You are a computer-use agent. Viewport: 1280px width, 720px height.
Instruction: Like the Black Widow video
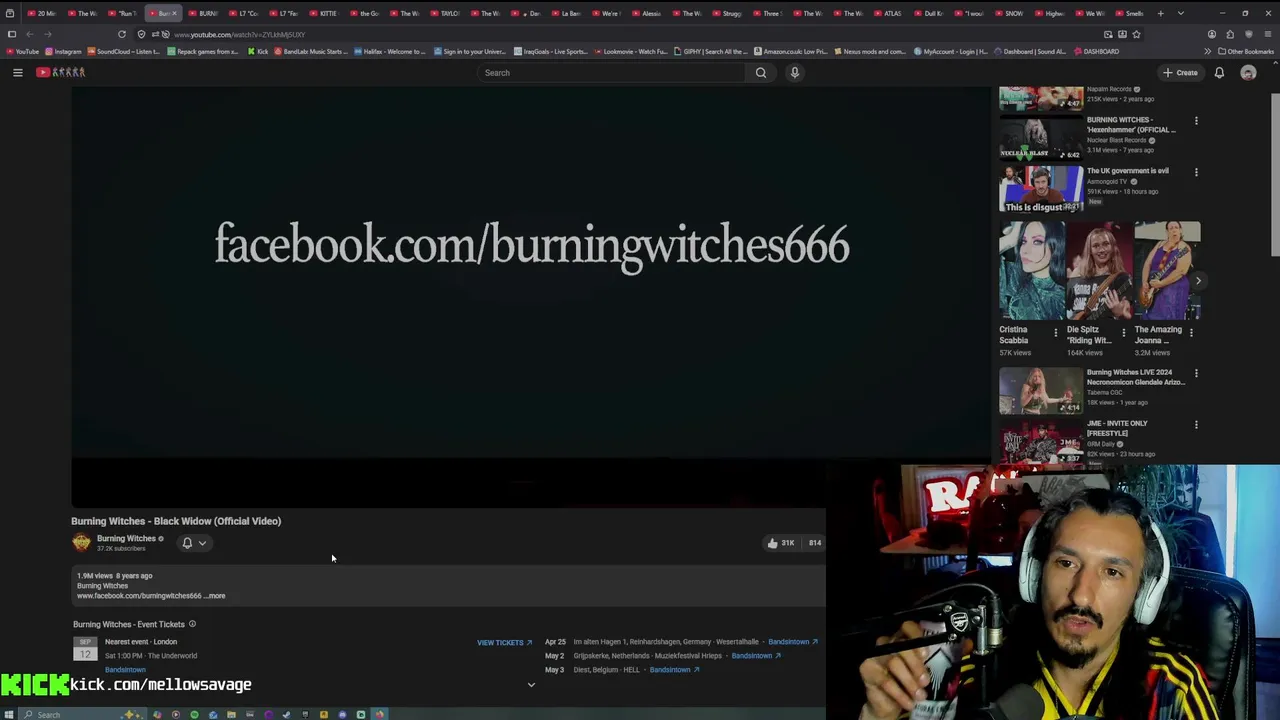coord(780,543)
